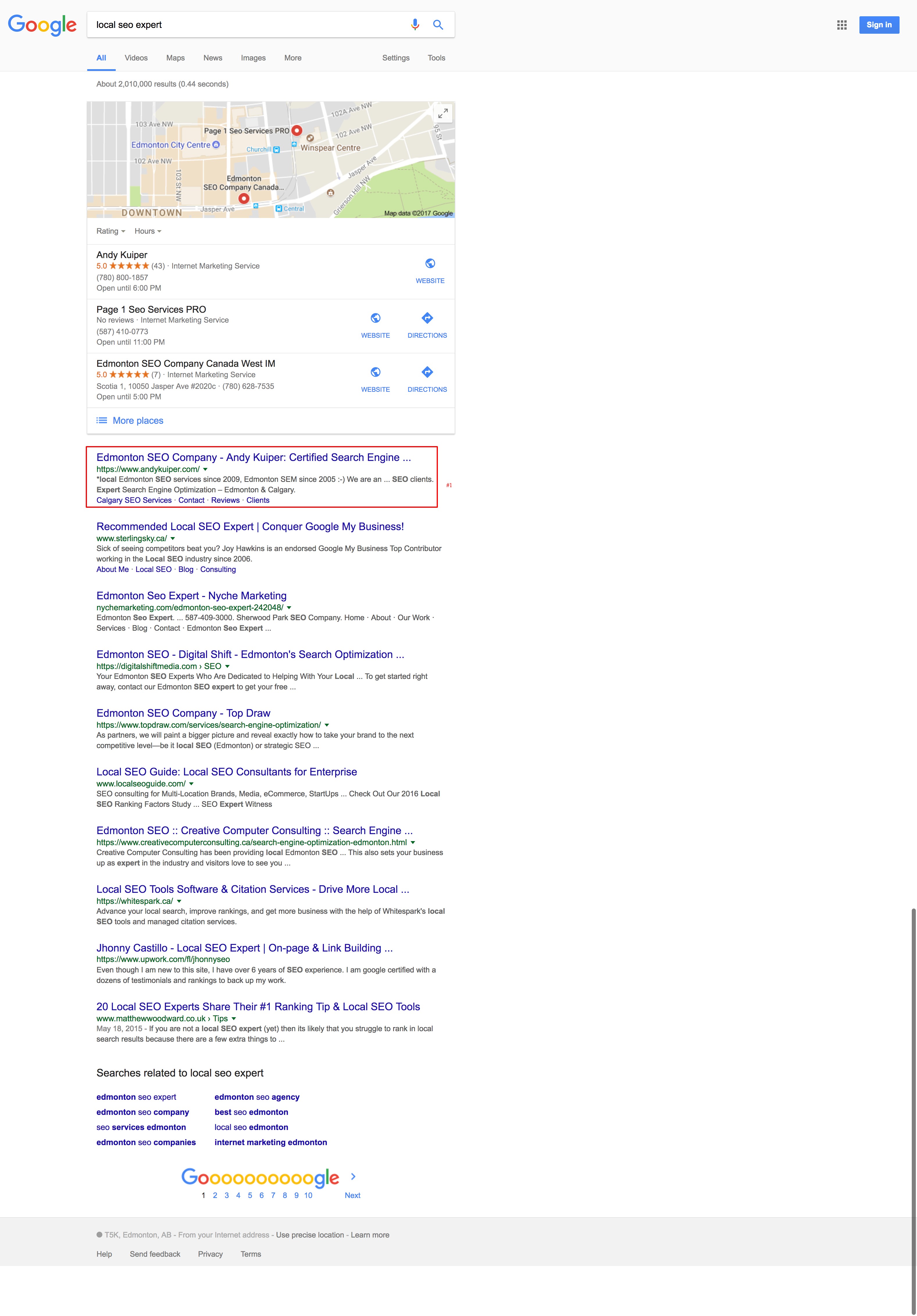Click Send feedback in footer

(155, 1254)
